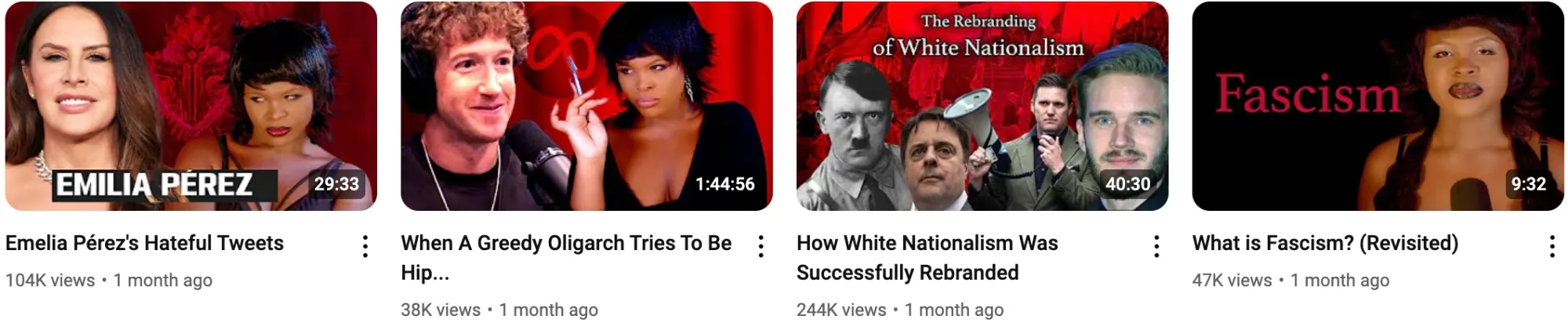The image size is (1568, 330).
Task: Open three-dot menu for What is Fascism? (Revisited)
Action: click(x=1552, y=247)
